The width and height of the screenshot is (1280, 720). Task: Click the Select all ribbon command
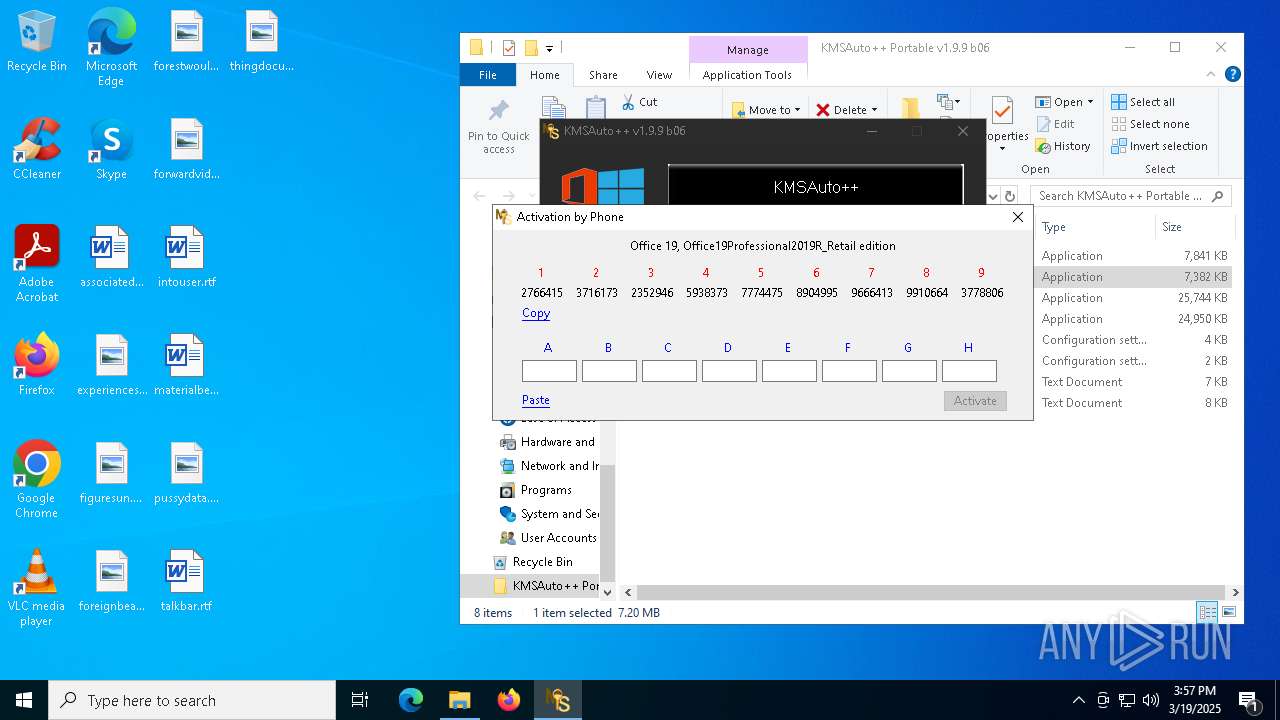click(1143, 102)
